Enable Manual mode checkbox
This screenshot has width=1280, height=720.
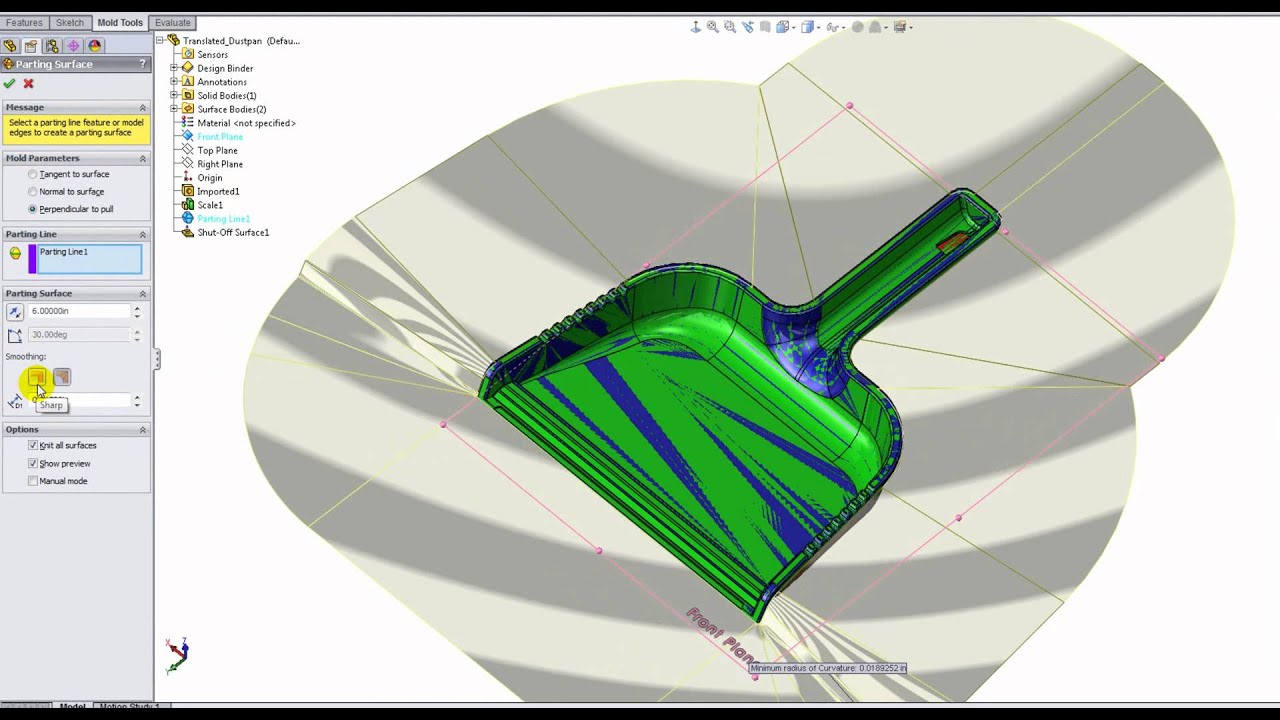pos(33,481)
